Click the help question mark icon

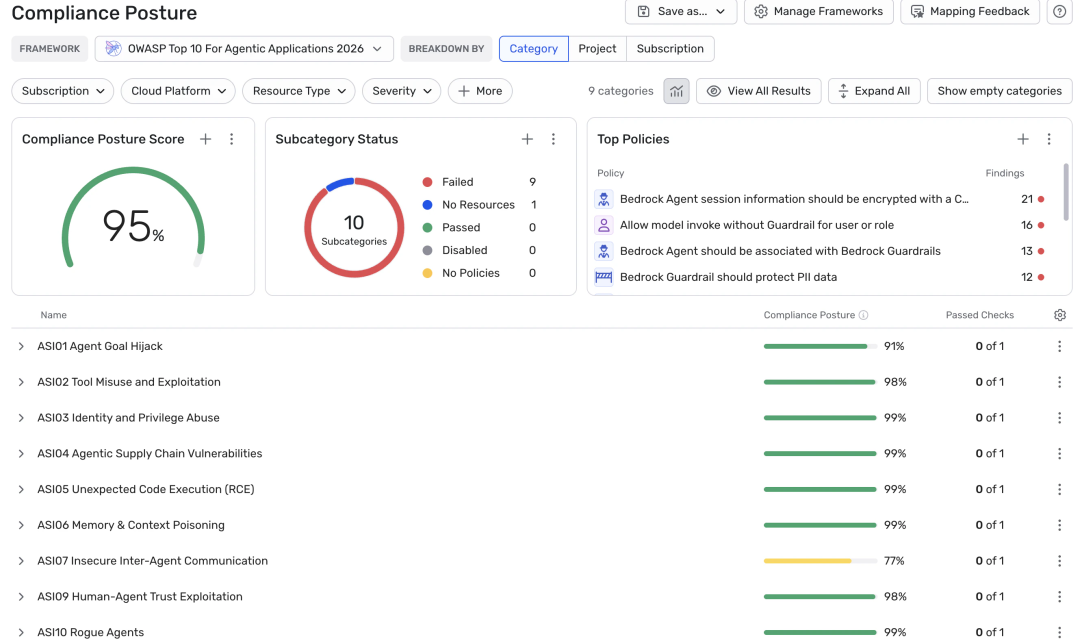(x=1058, y=11)
